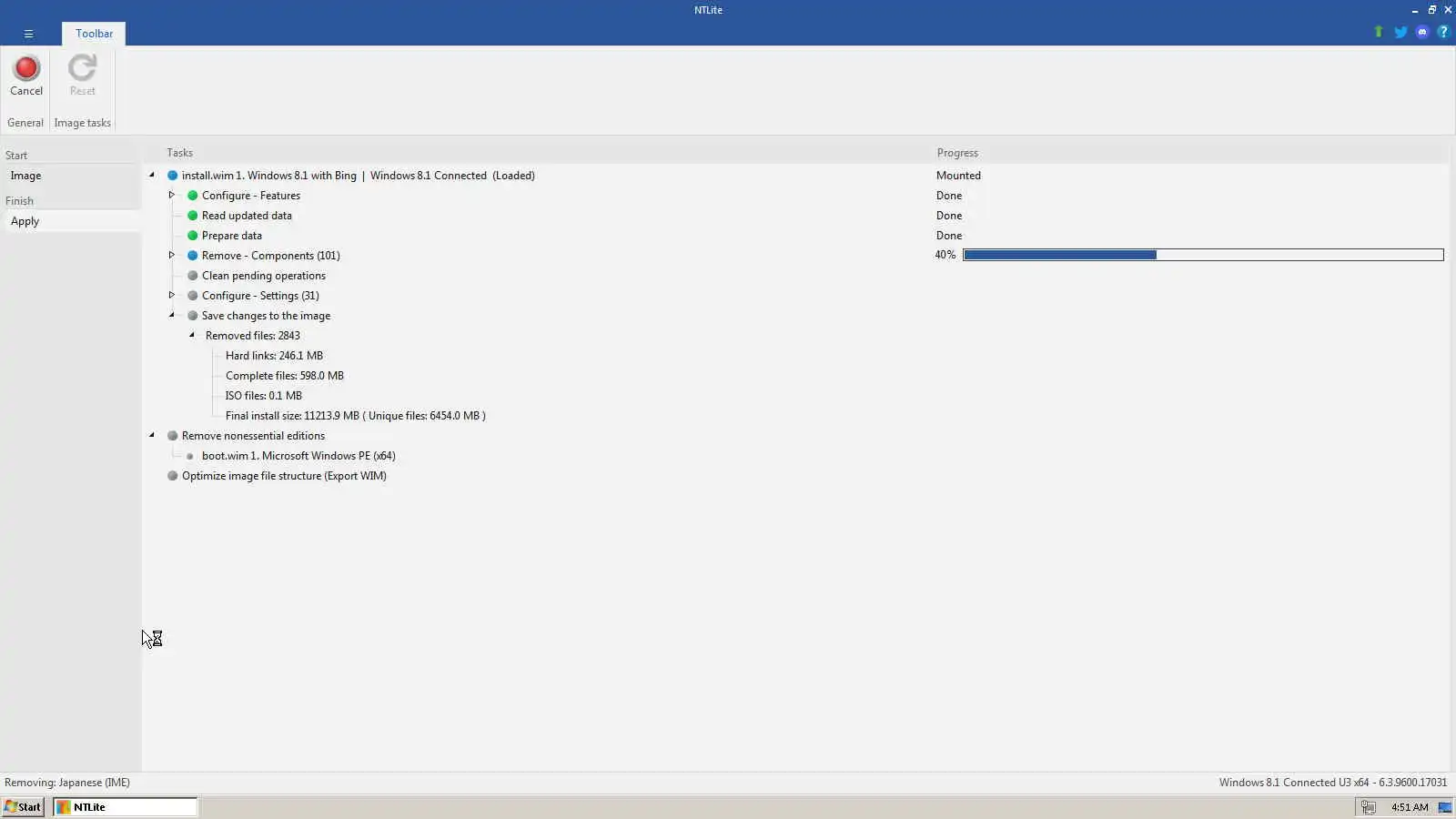This screenshot has height=819, width=1456.
Task: Click grey status dot for Configure - Settings
Action: click(x=192, y=296)
